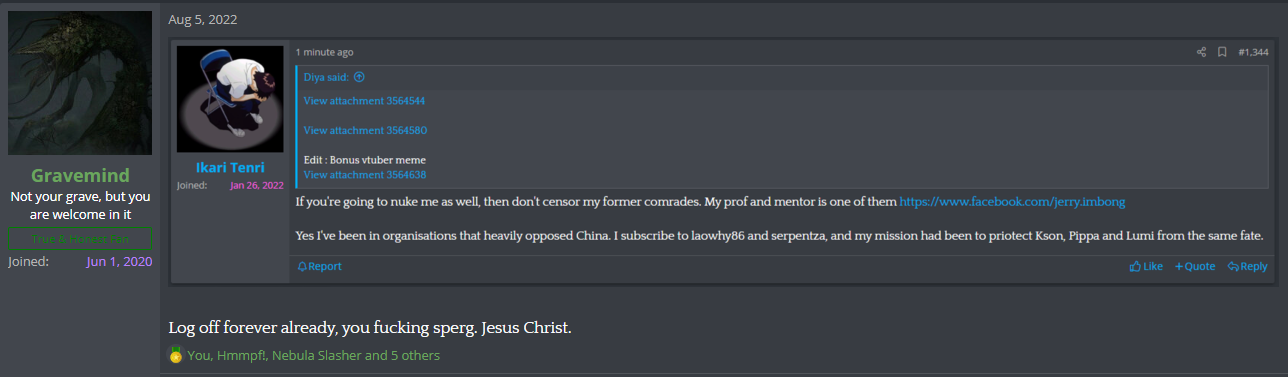
Task: View Gravemind's user profile via the username
Action: click(80, 175)
